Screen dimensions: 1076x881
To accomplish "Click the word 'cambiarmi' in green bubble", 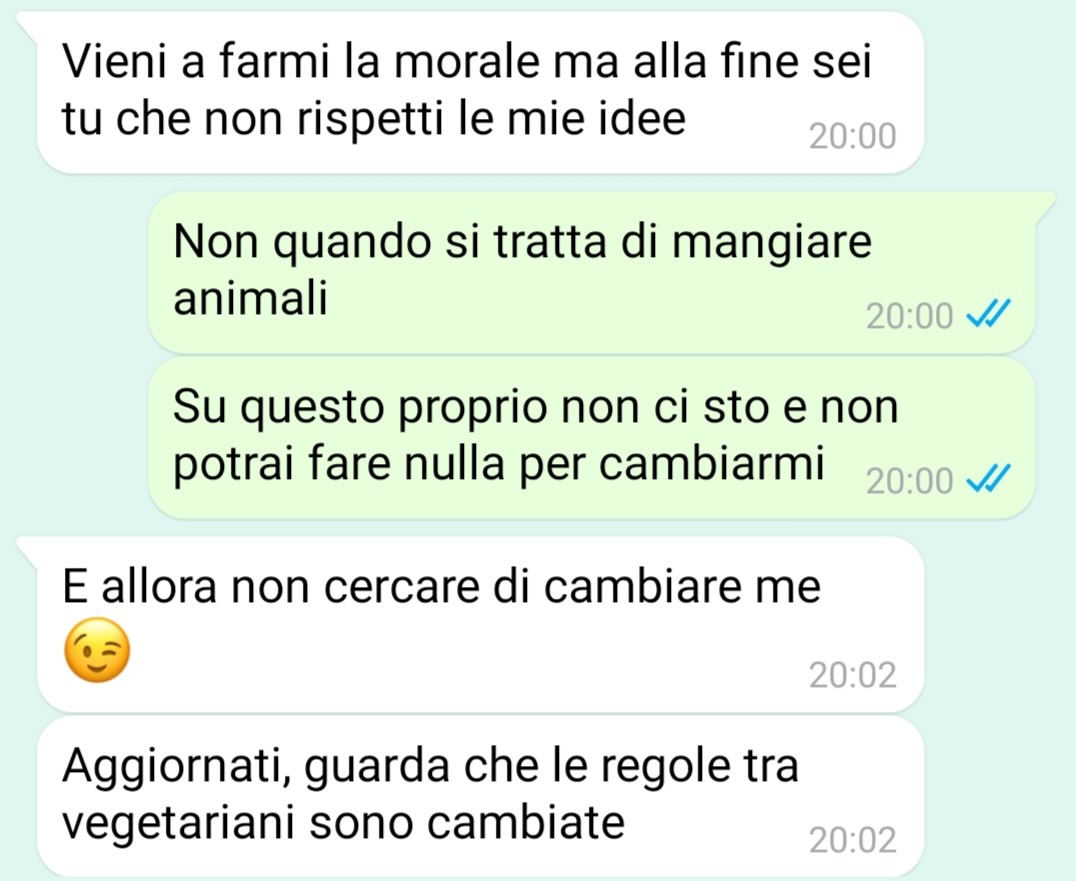I will pos(711,464).
